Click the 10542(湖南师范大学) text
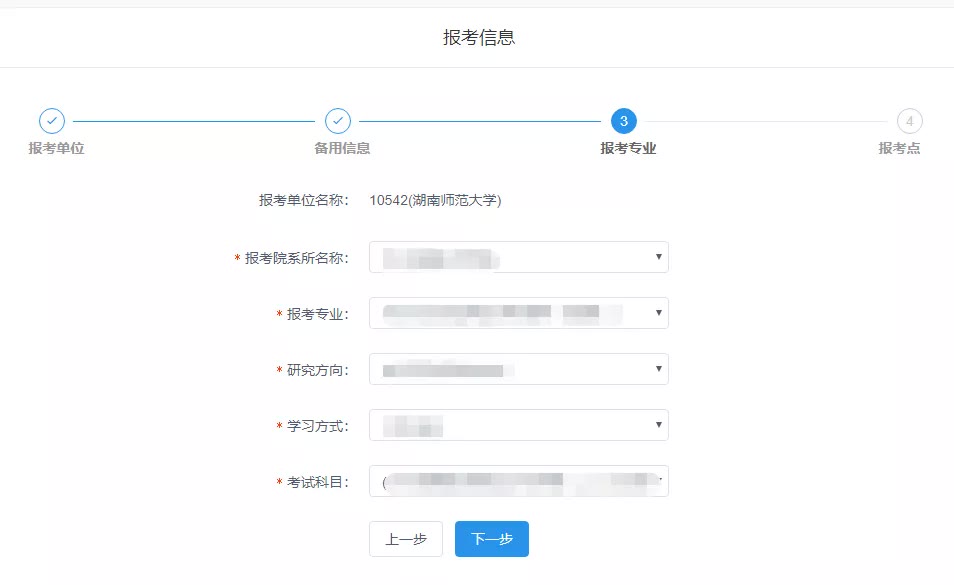Image resolution: width=954 pixels, height=585 pixels. point(435,200)
